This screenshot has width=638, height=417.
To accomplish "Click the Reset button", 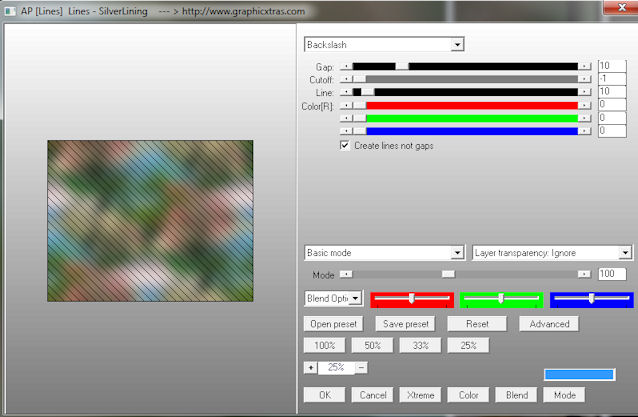I will coord(477,324).
